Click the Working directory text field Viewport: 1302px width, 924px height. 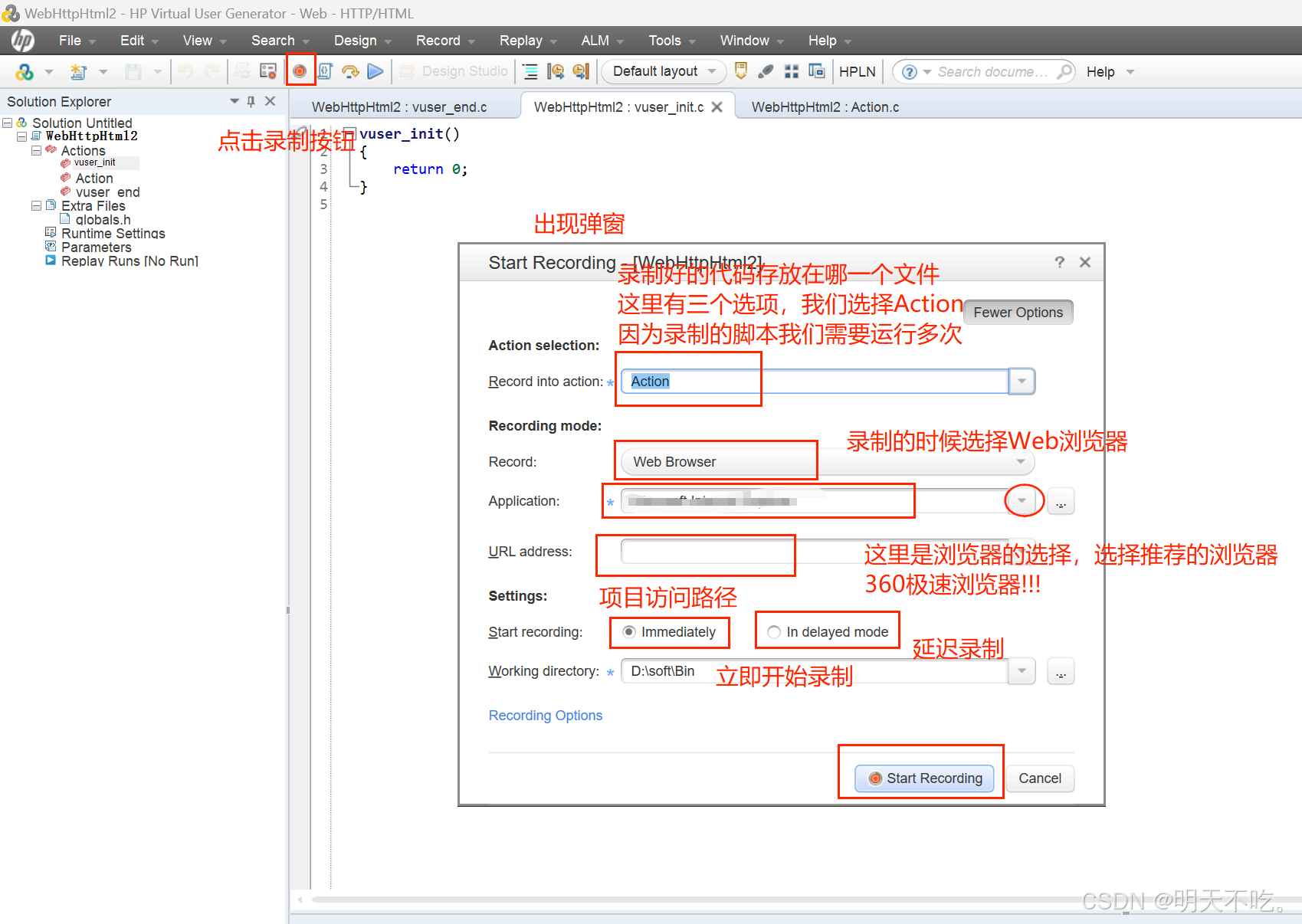[x=815, y=671]
